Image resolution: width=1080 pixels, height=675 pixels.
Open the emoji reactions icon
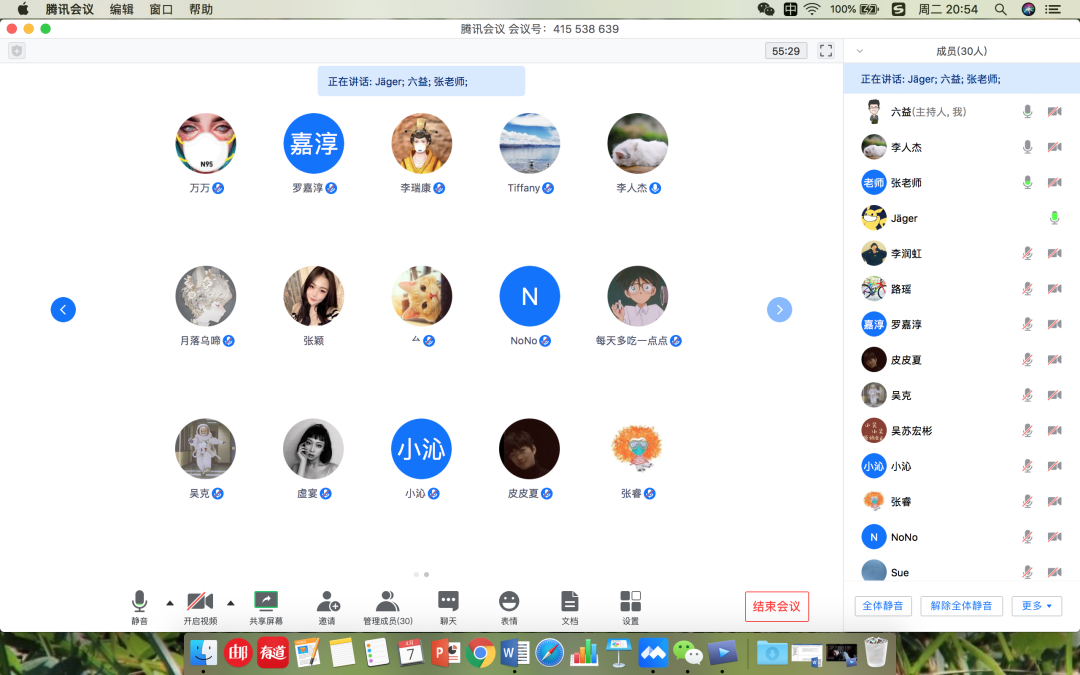pos(509,601)
